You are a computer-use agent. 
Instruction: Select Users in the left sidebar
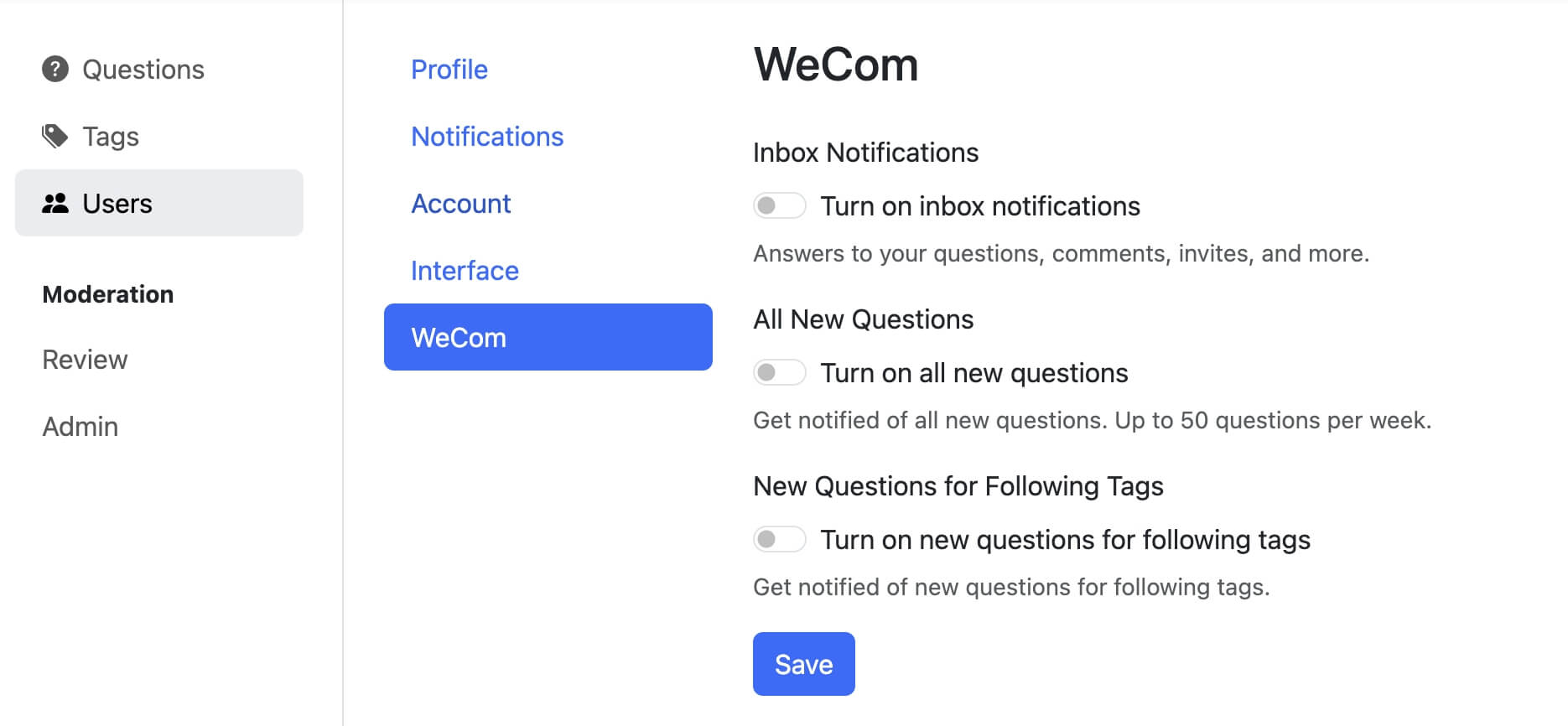click(117, 202)
